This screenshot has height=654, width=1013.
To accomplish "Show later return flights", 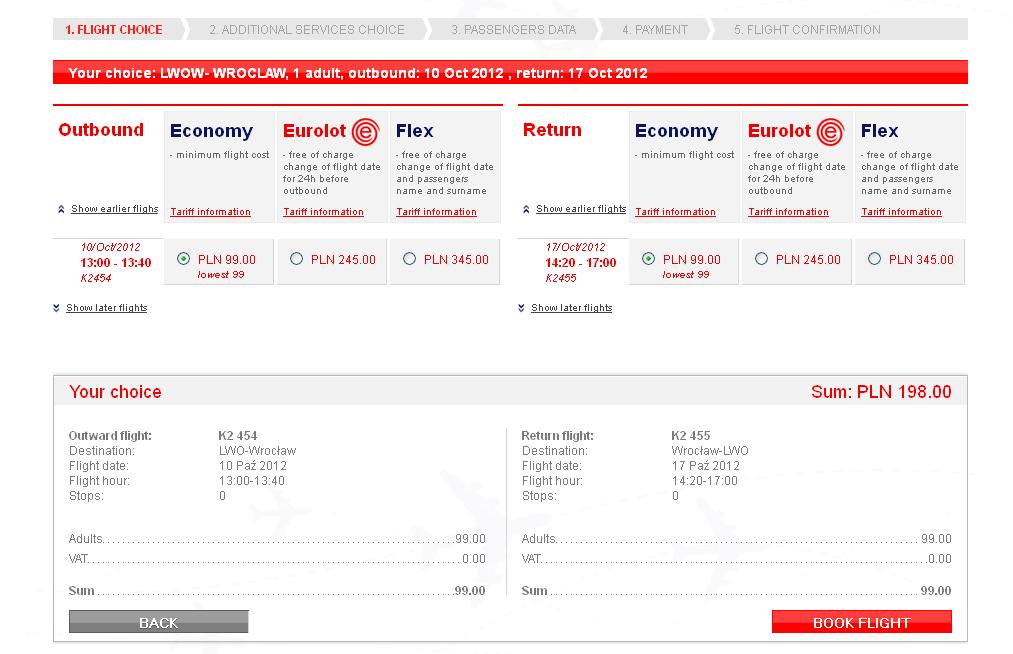I will 571,308.
